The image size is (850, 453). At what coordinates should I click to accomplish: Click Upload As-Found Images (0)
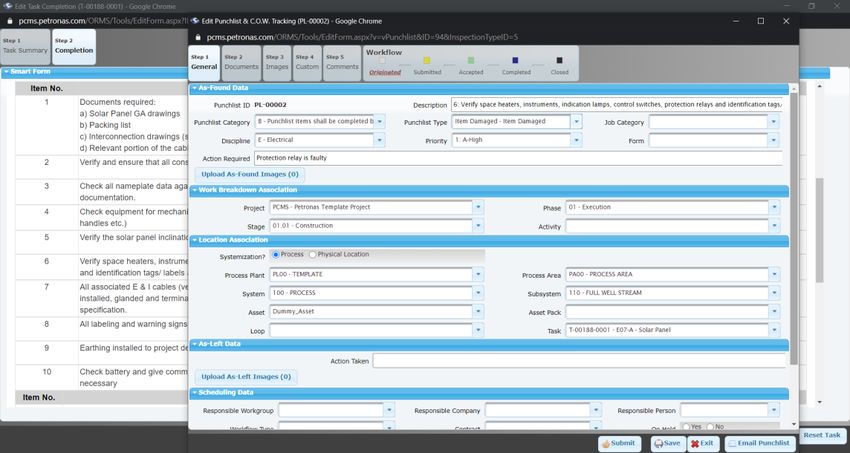tap(250, 174)
